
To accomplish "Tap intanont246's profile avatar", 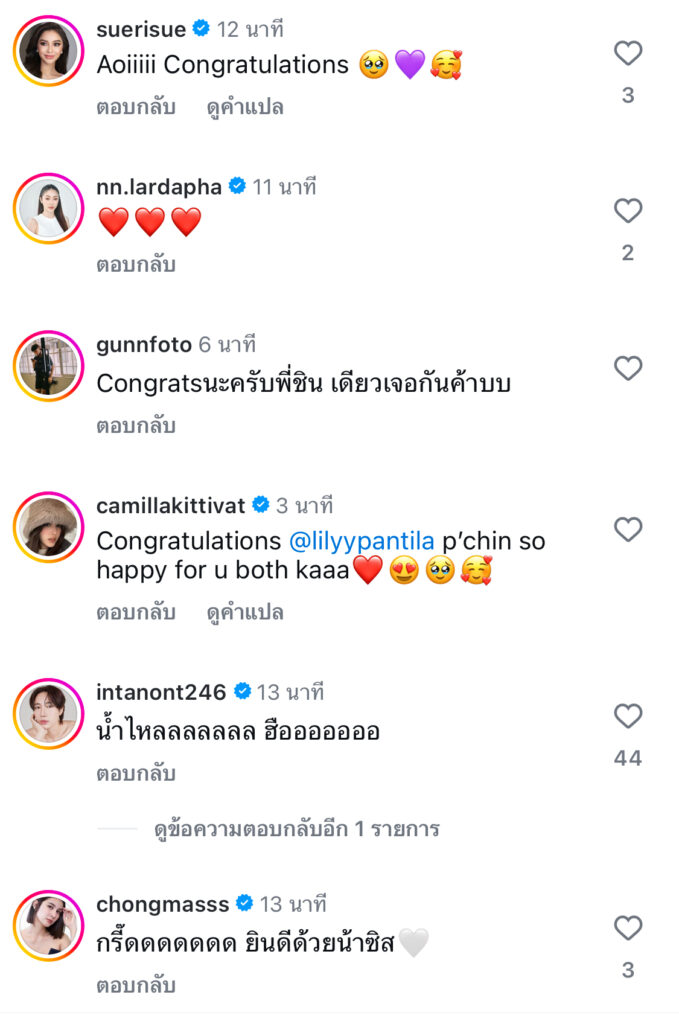I will pos(48,714).
